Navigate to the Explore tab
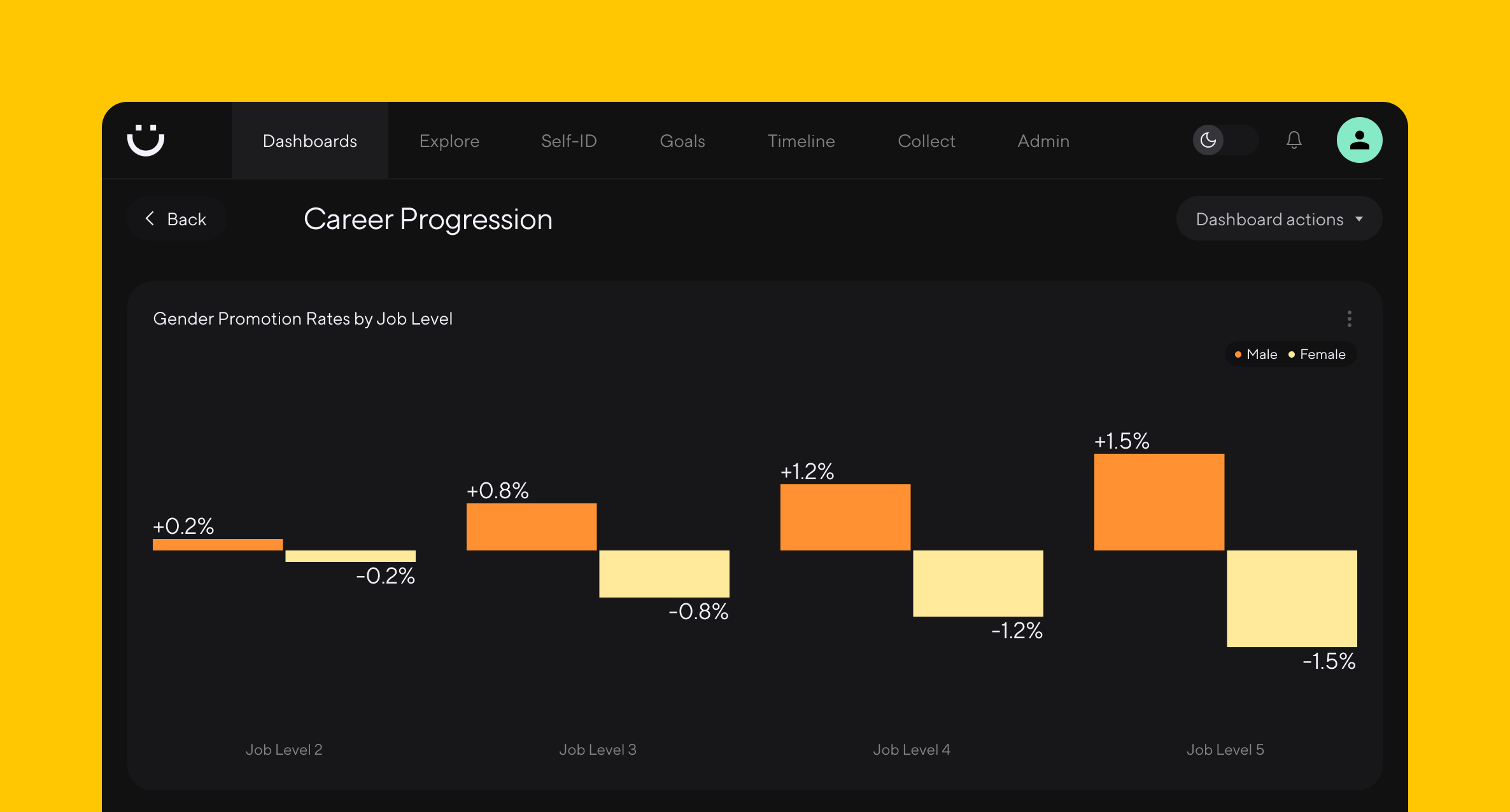Image resolution: width=1510 pixels, height=812 pixels. pos(448,140)
